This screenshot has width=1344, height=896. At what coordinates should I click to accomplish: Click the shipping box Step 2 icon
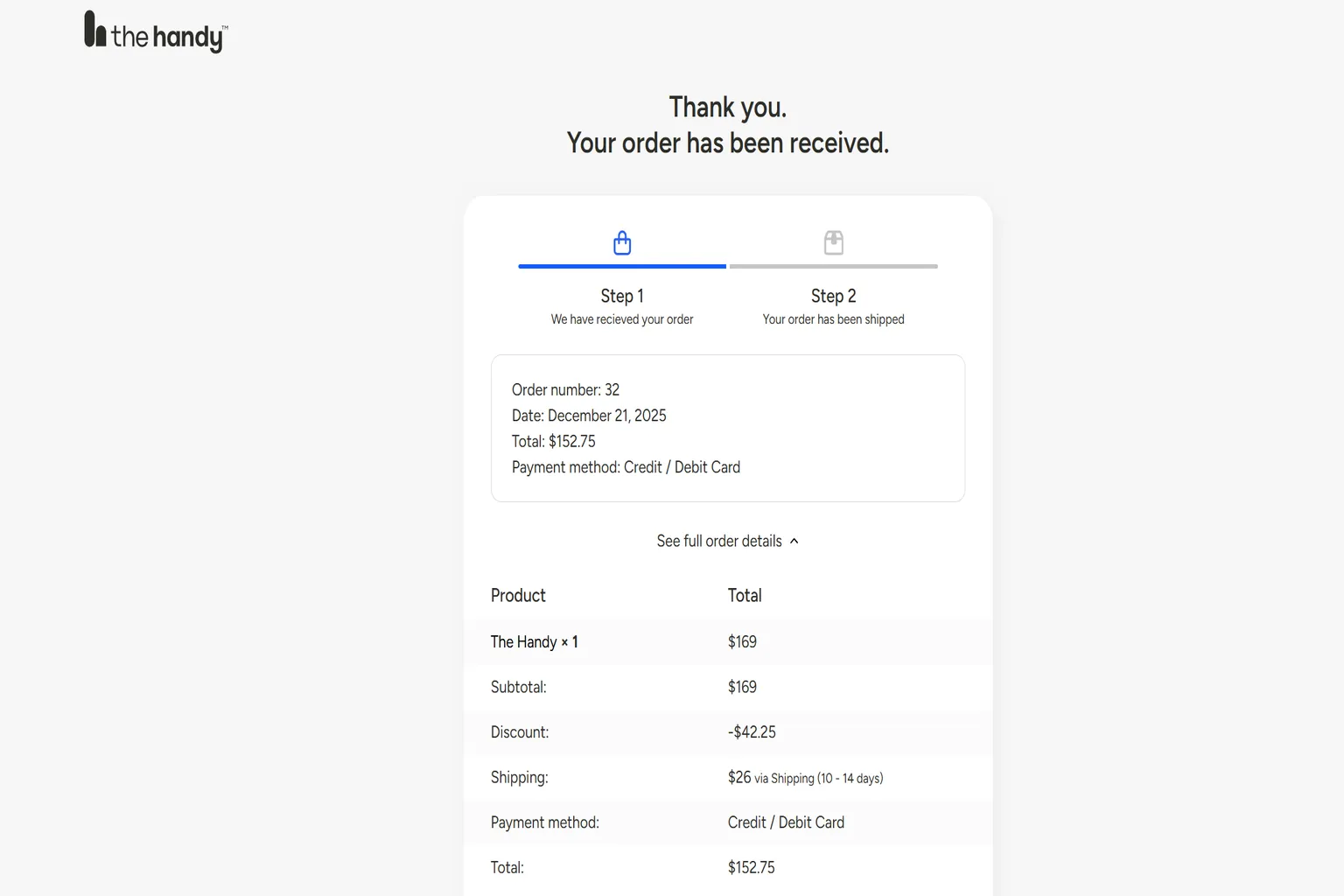click(834, 242)
